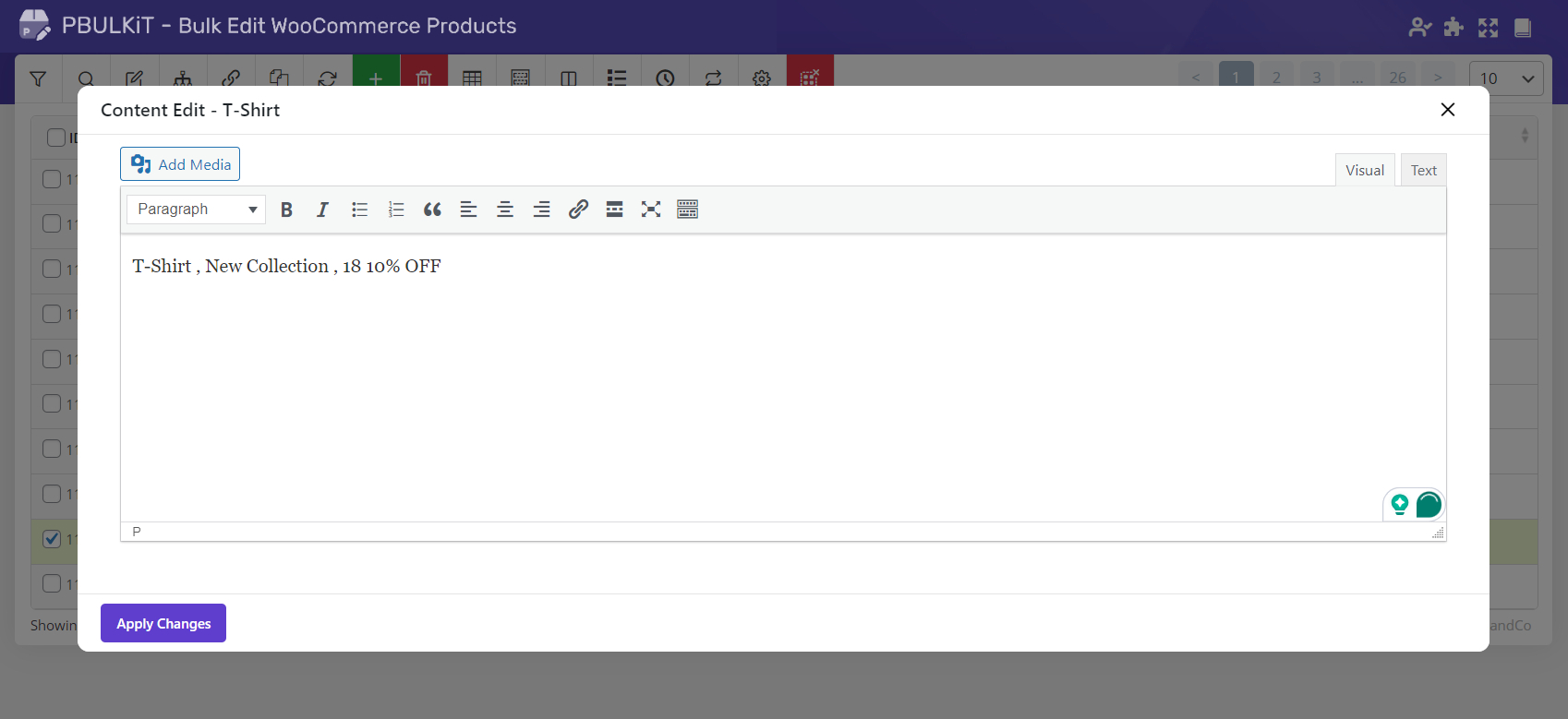Open the Paragraph format dropdown
1568x719 pixels.
[x=196, y=210]
